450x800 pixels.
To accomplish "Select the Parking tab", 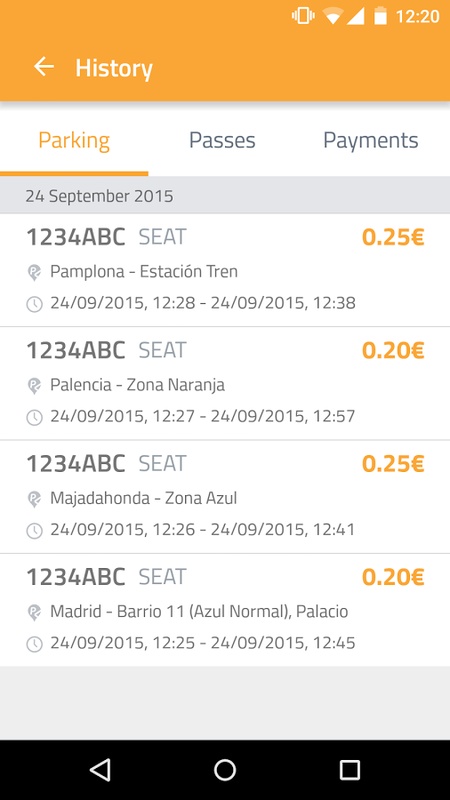I will (74, 140).
